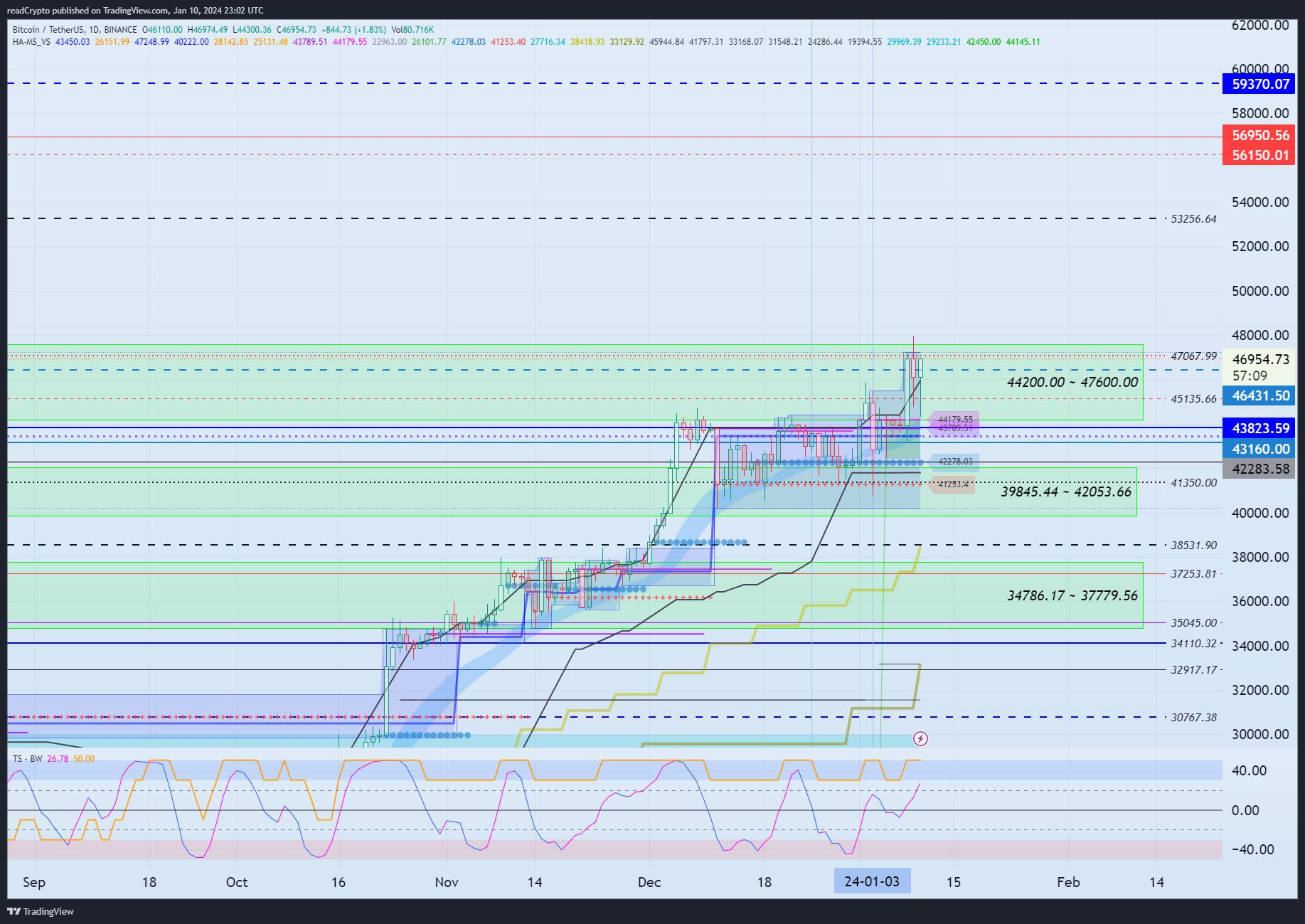
Task: Click the C46954.73 close value in header
Action: click(x=296, y=30)
